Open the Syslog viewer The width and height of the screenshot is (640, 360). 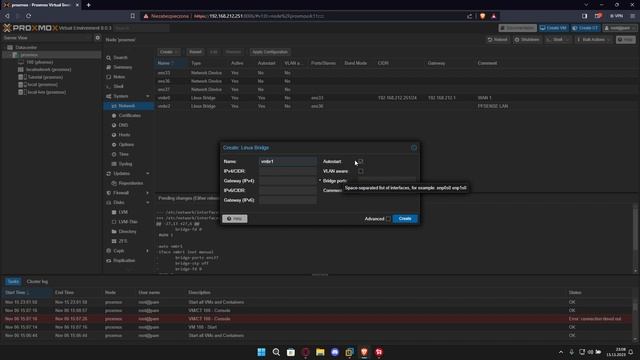click(125, 164)
